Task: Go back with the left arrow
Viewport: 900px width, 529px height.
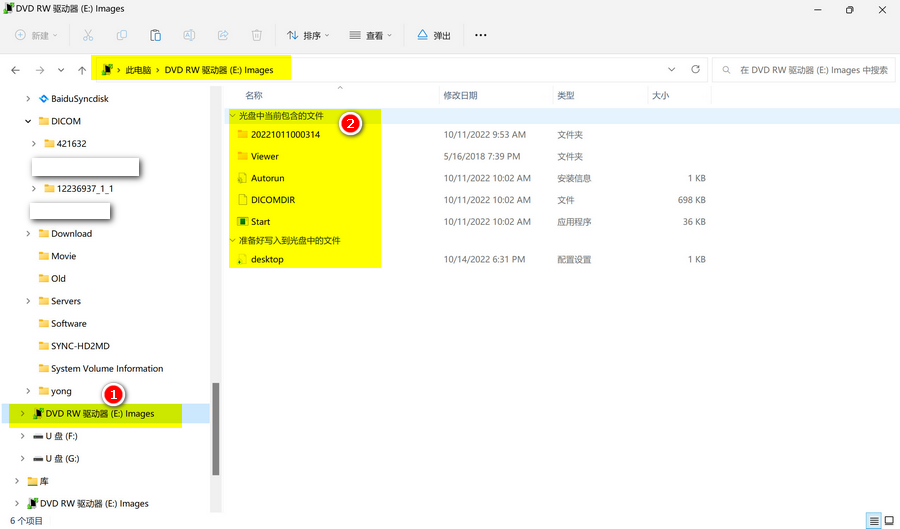Action: click(15, 70)
